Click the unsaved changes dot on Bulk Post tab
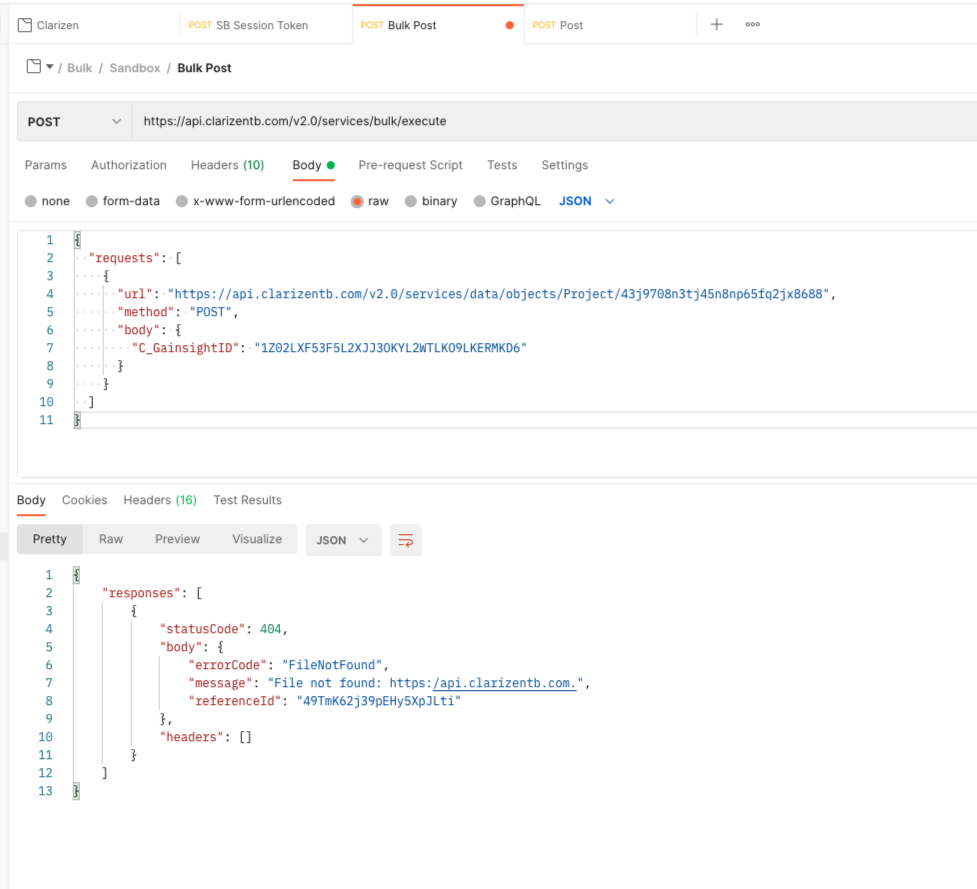977x889 pixels. pos(510,25)
